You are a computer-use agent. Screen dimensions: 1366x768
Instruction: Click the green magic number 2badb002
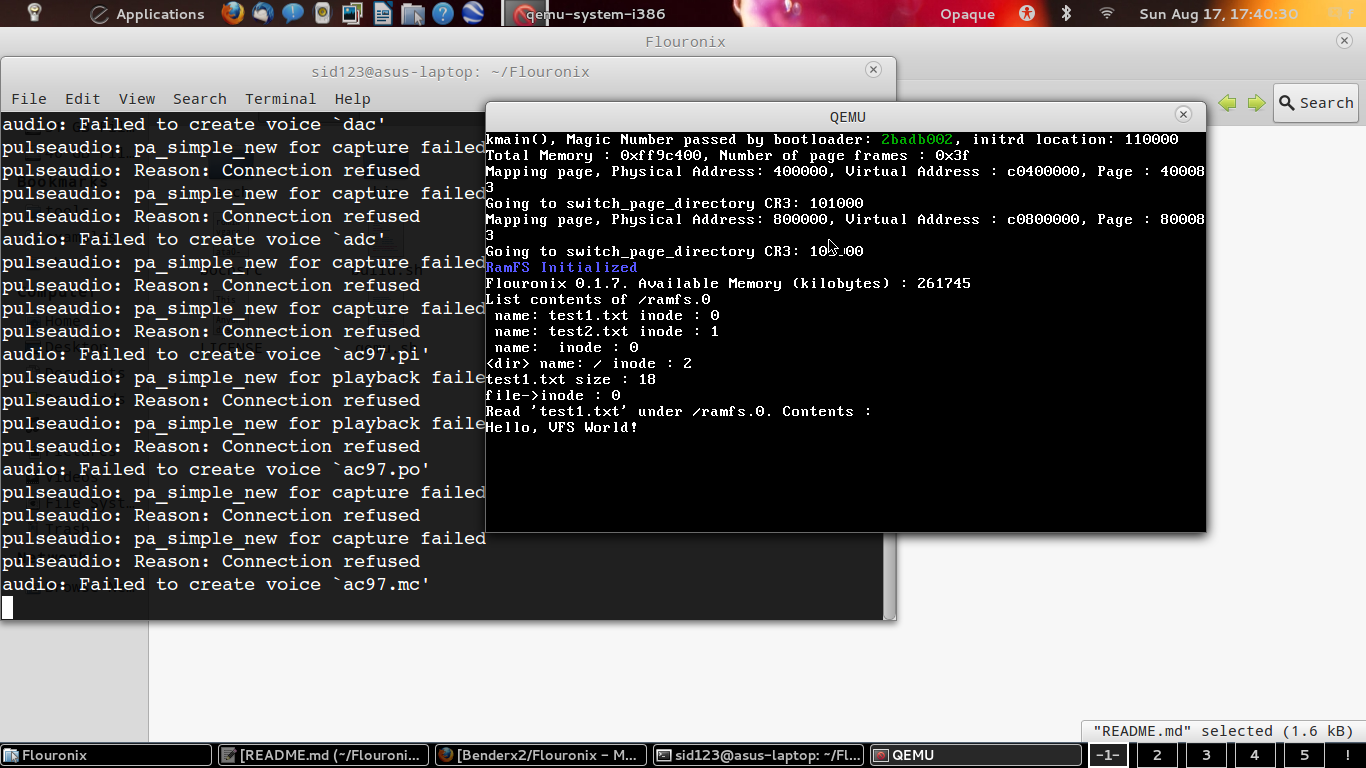click(x=917, y=139)
